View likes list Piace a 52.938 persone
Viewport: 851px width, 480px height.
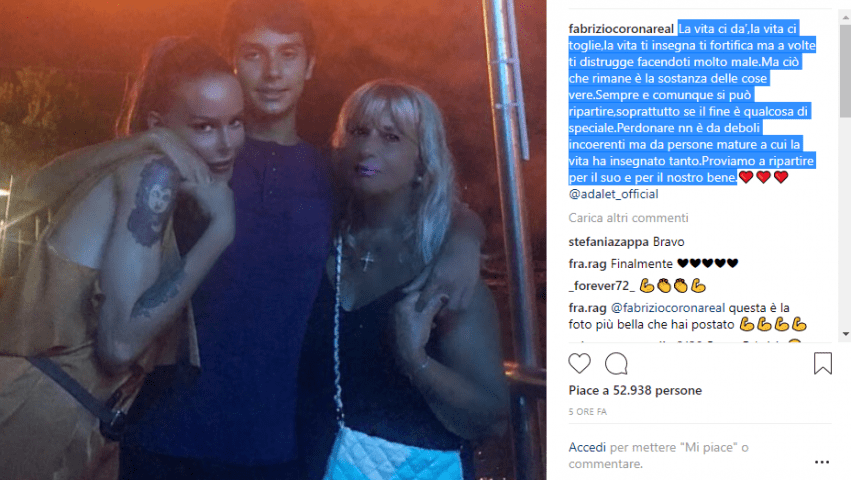coord(635,390)
